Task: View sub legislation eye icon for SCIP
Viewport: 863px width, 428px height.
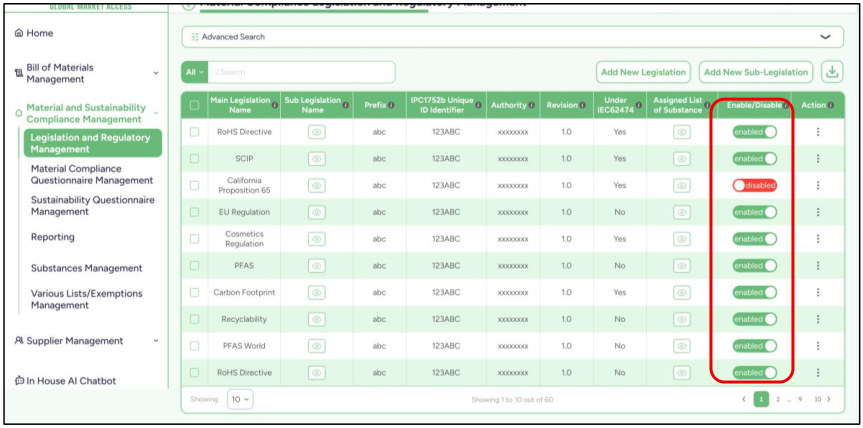Action: click(316, 158)
